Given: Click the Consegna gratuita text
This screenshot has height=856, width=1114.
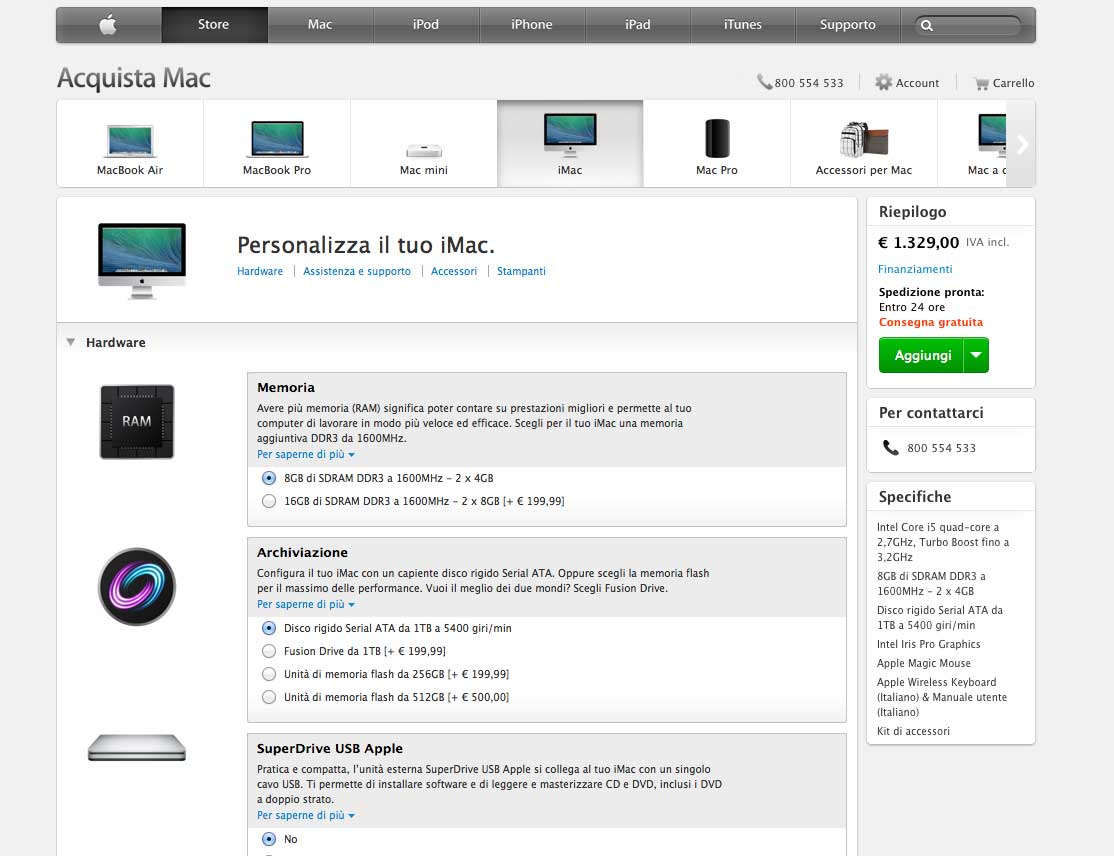Looking at the screenshot, I should point(931,323).
